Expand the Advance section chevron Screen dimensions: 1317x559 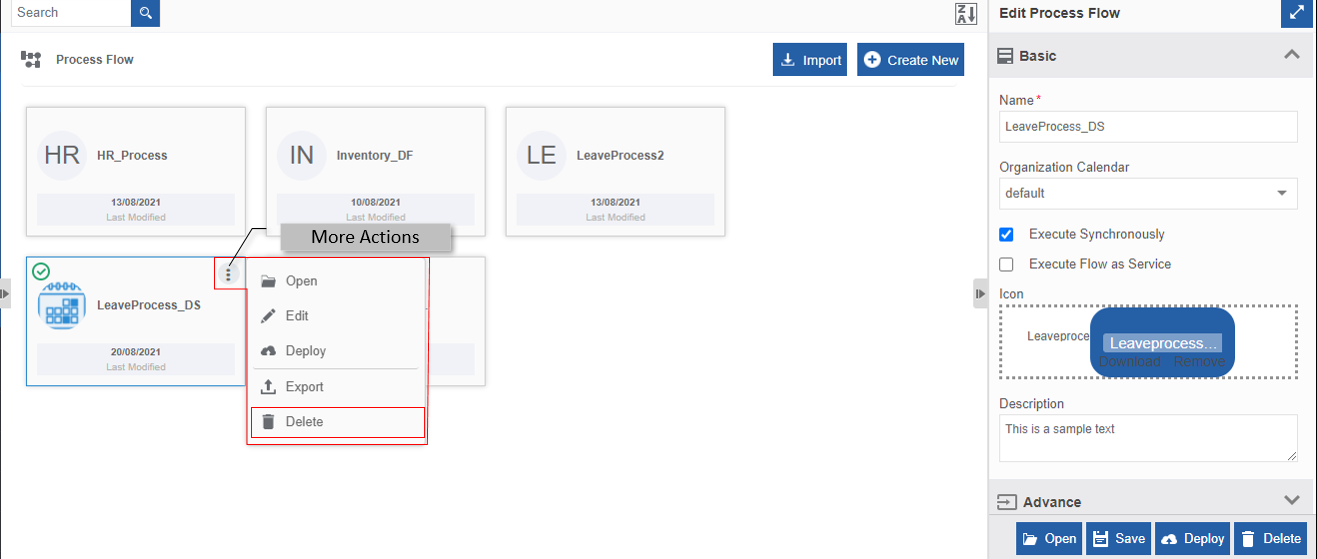[1291, 500]
